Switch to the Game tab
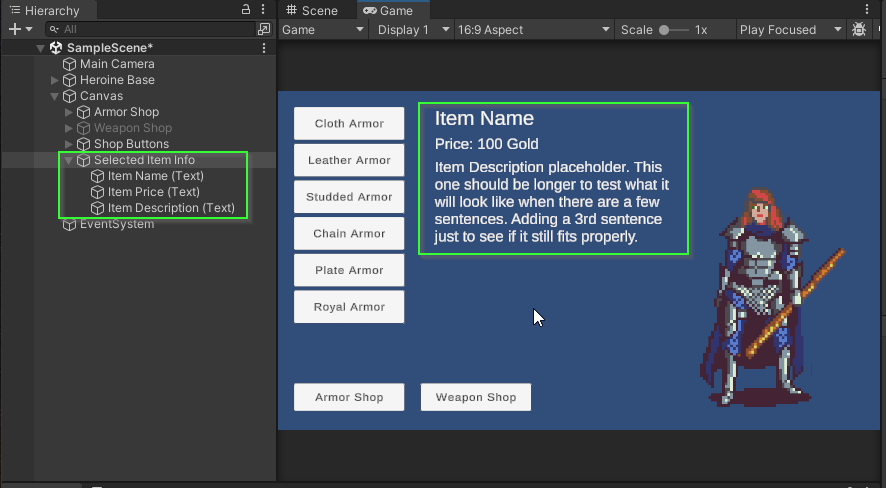Image resolution: width=886 pixels, height=488 pixels. [x=389, y=10]
